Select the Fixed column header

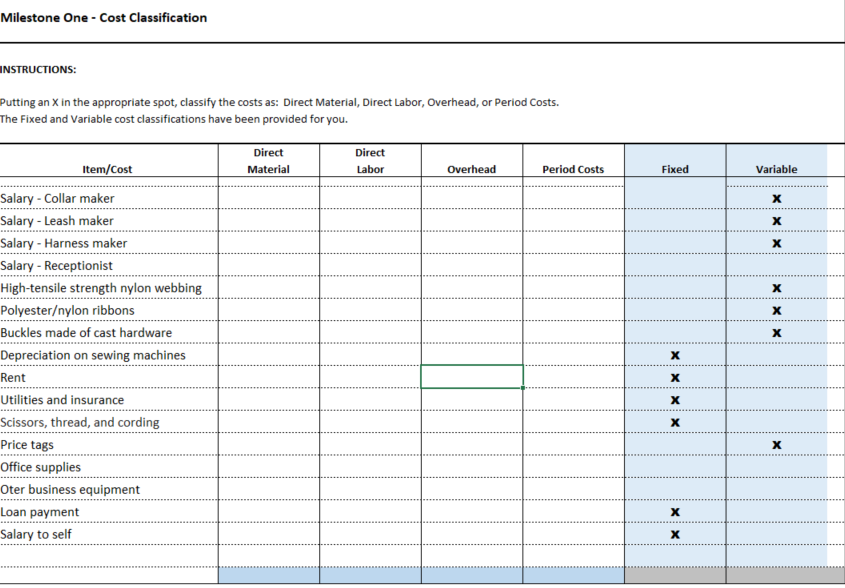click(x=675, y=168)
